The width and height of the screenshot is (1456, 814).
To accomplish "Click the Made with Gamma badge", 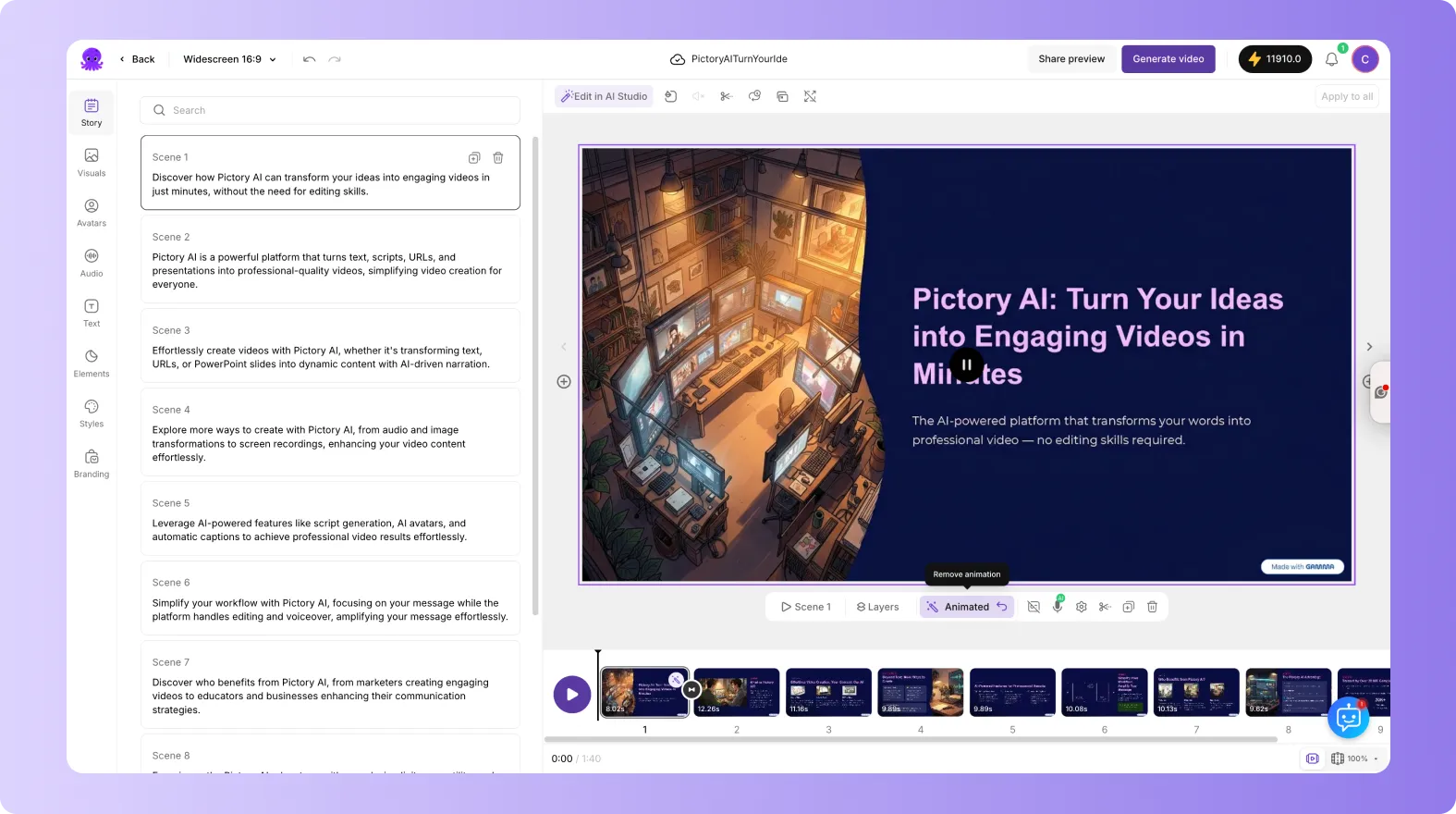I will point(1303,567).
